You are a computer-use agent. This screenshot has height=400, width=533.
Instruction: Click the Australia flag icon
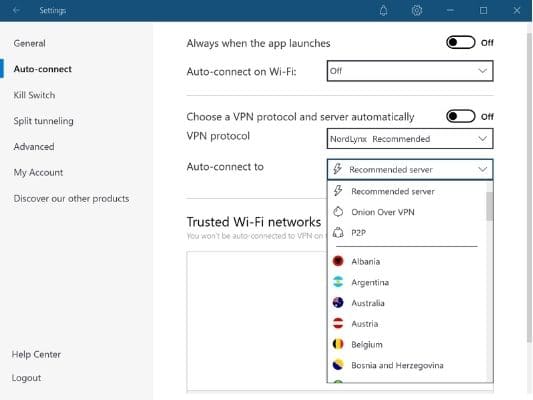point(338,302)
